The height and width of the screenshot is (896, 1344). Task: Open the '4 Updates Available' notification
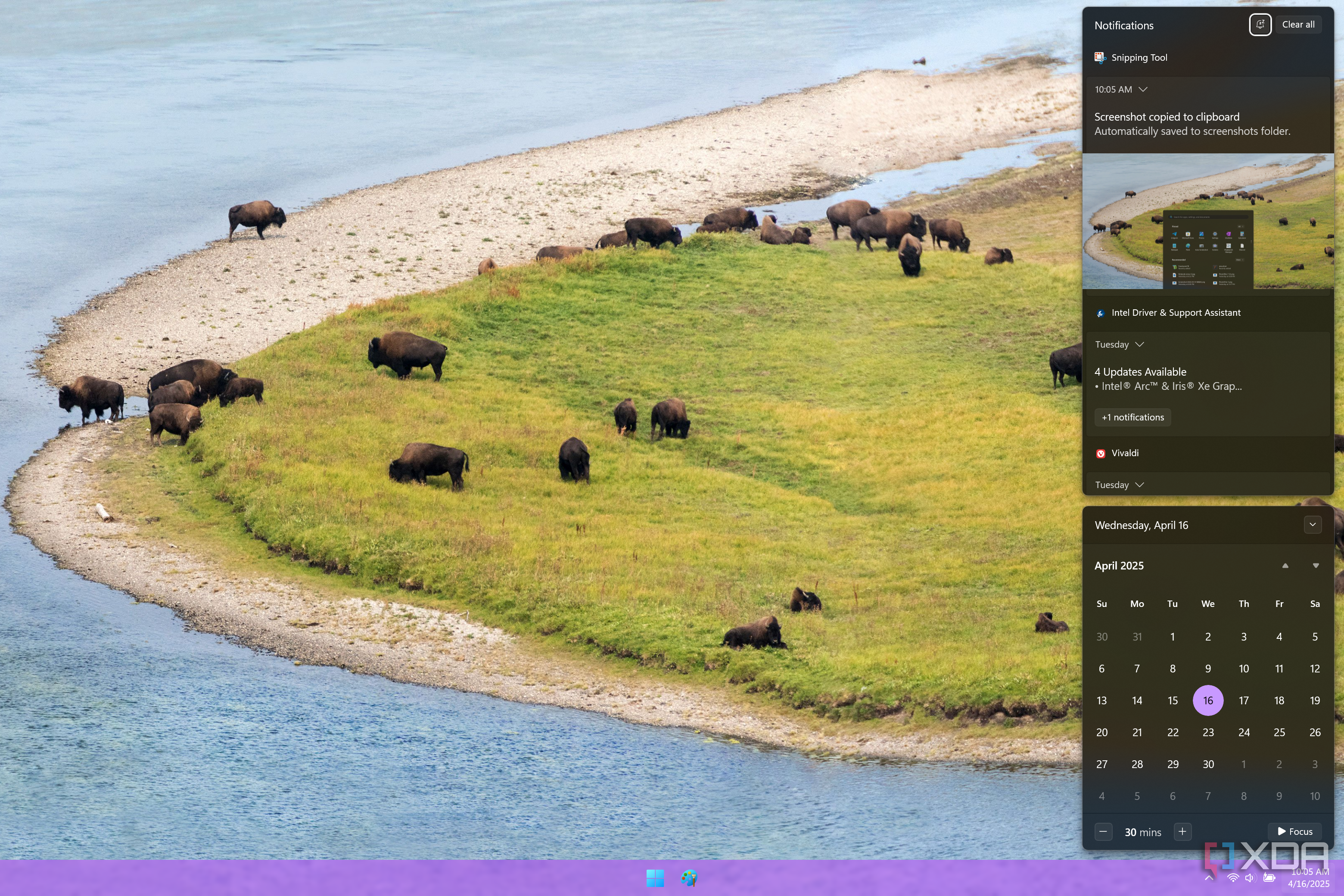tap(1140, 372)
